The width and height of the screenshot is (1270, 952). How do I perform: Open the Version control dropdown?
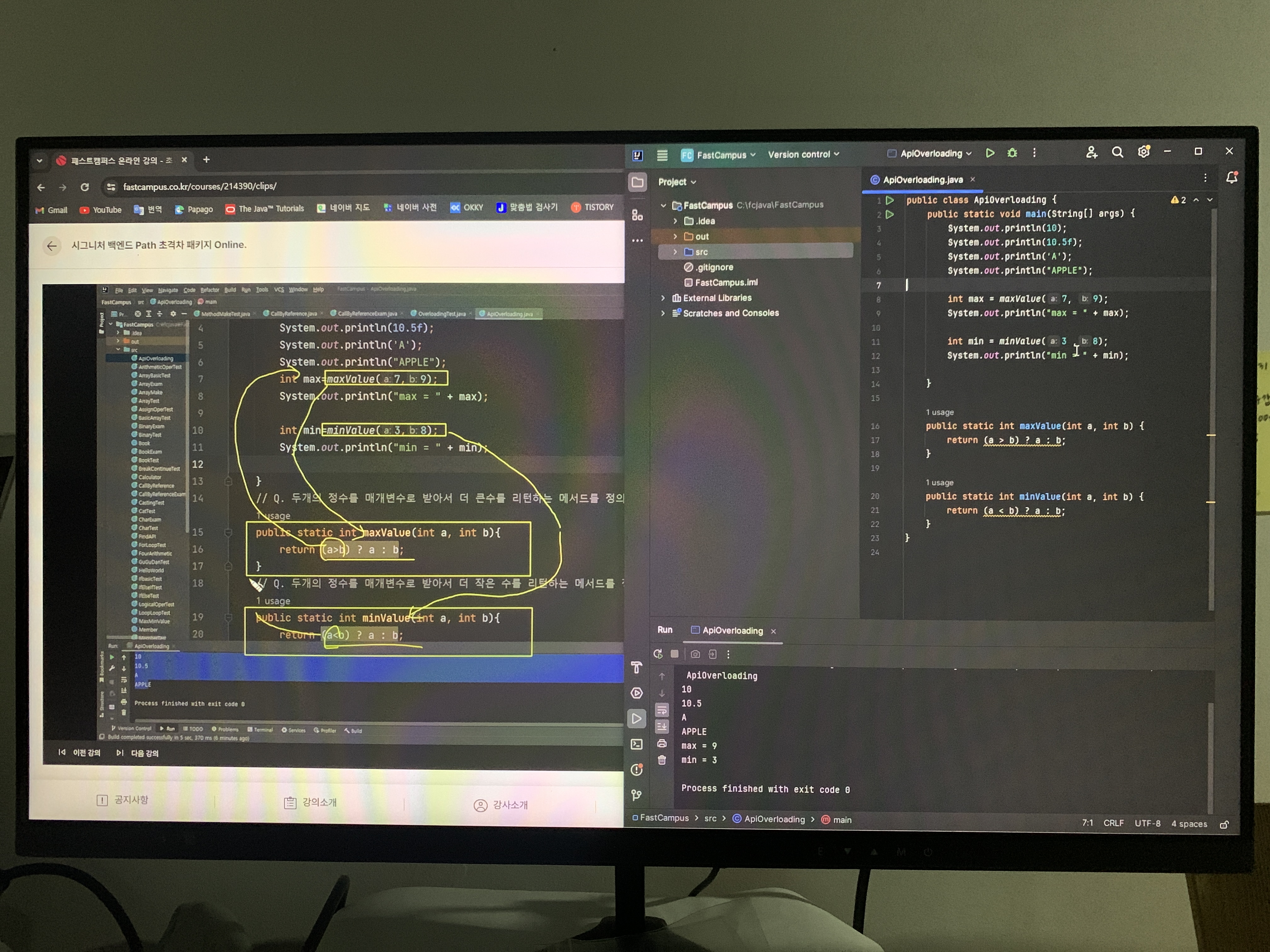pos(803,154)
